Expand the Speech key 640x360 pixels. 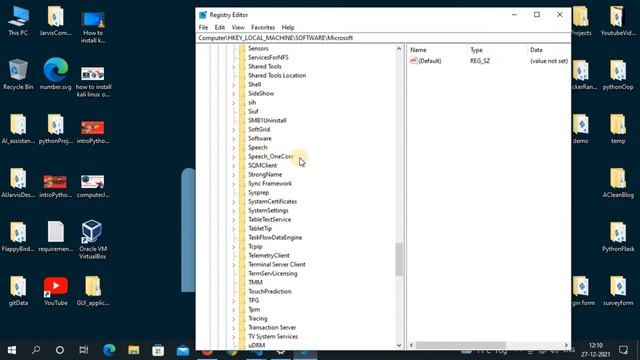coord(234,148)
